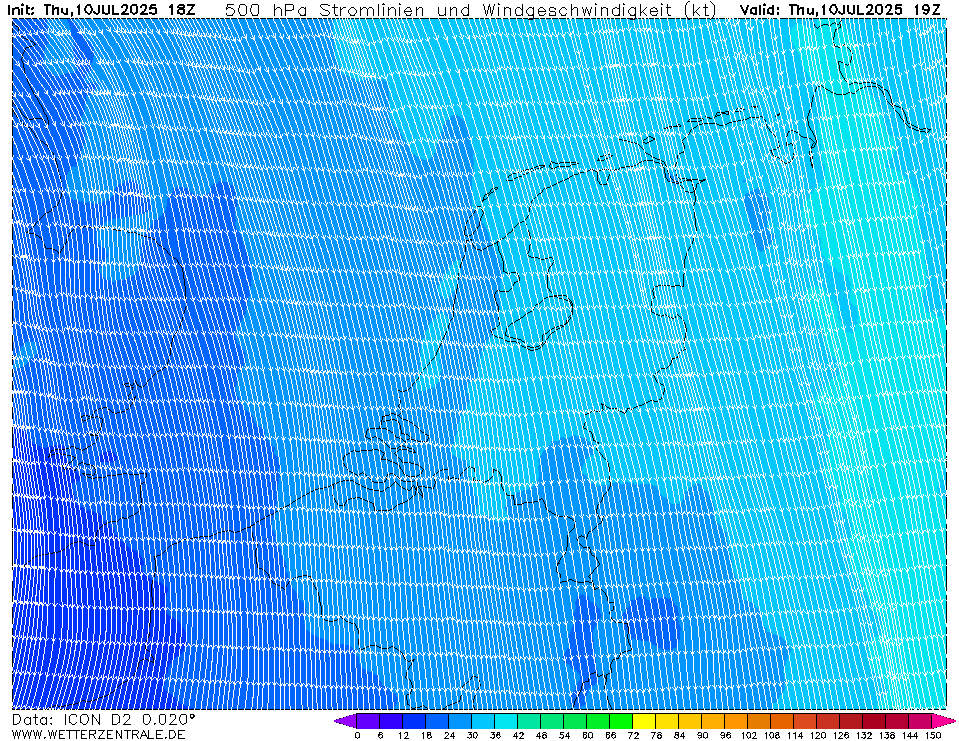Click the scale label 102
The image size is (959, 741).
749,735
